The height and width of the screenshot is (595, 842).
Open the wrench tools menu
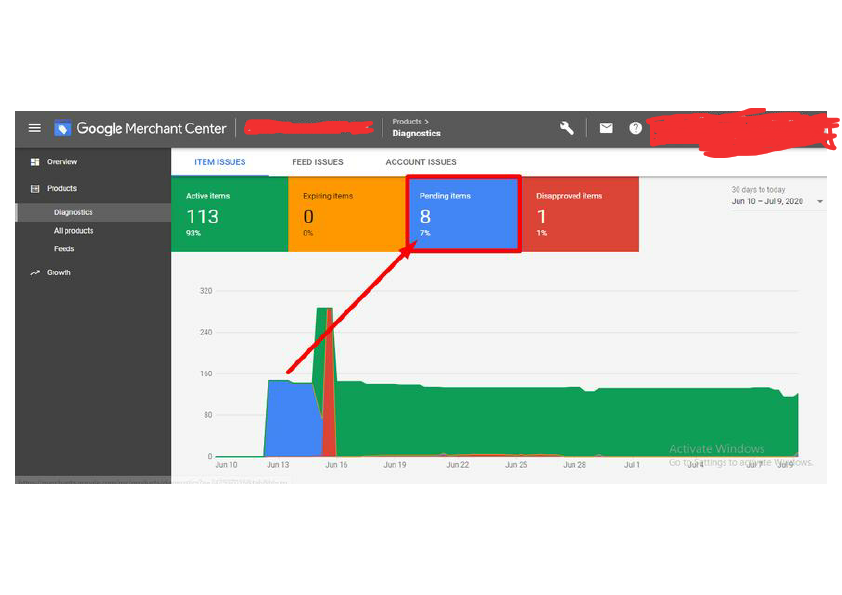567,128
